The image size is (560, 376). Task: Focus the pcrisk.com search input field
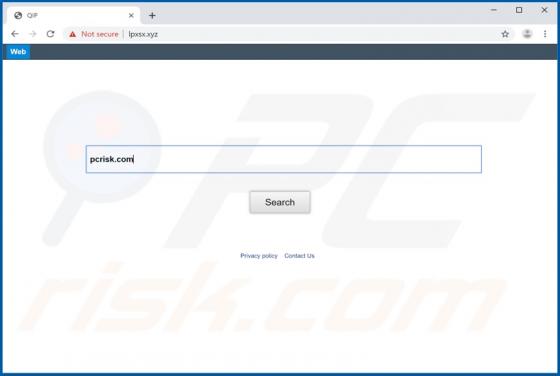coord(284,159)
